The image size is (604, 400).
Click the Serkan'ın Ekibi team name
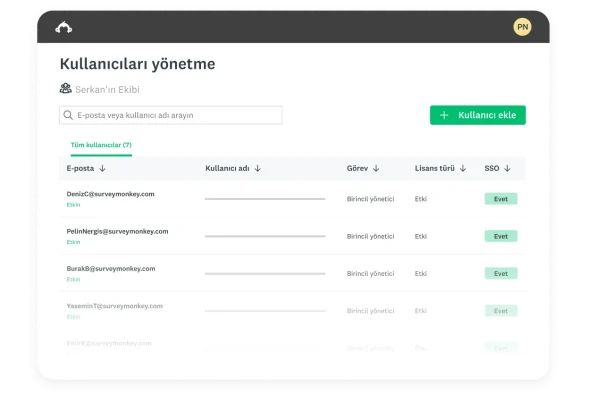click(x=107, y=89)
